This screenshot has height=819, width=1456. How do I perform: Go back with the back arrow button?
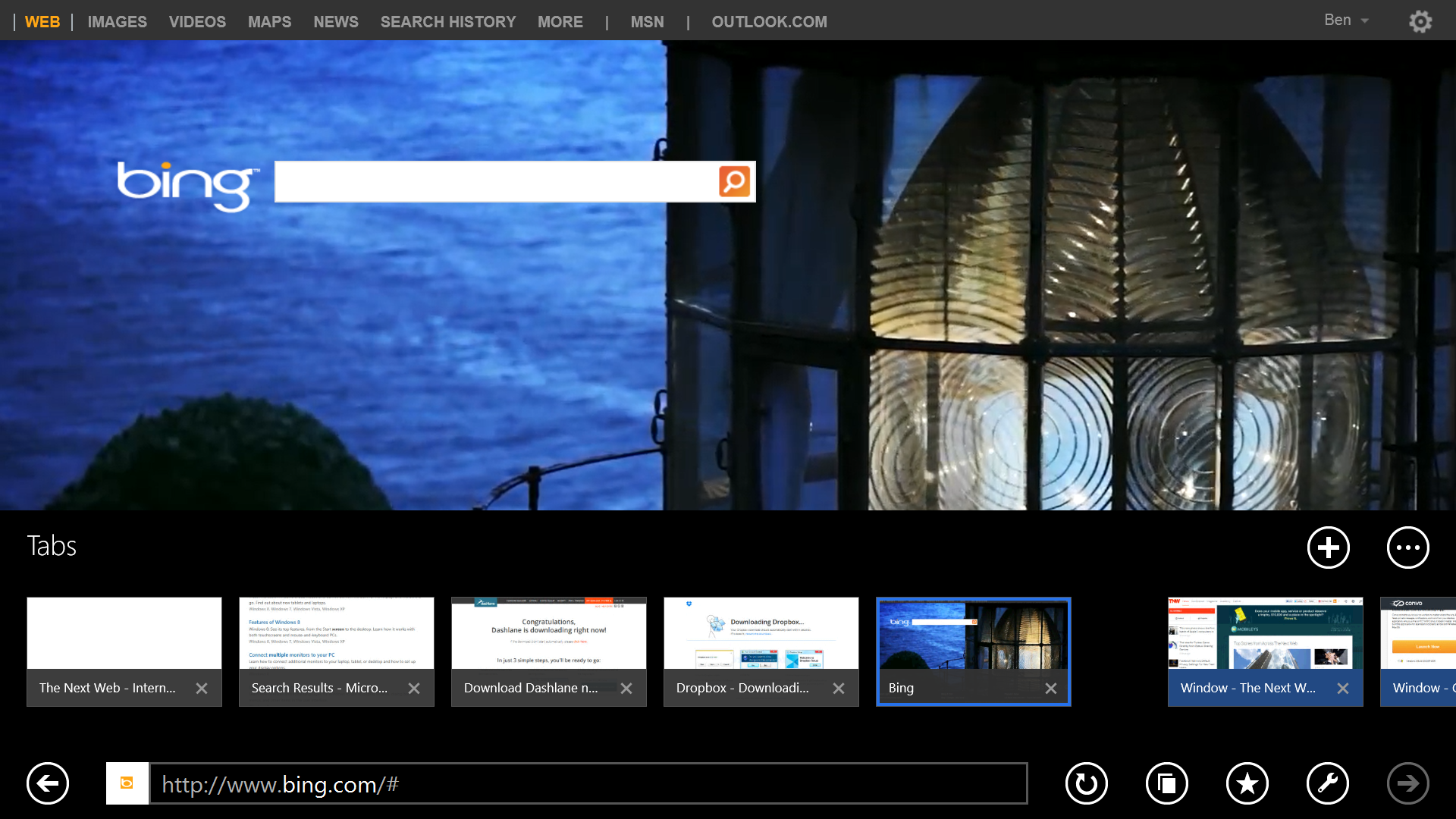tap(48, 783)
